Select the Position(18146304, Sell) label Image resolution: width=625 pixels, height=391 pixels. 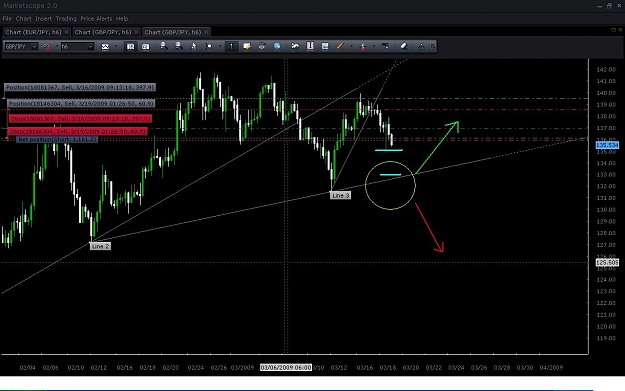pos(81,103)
